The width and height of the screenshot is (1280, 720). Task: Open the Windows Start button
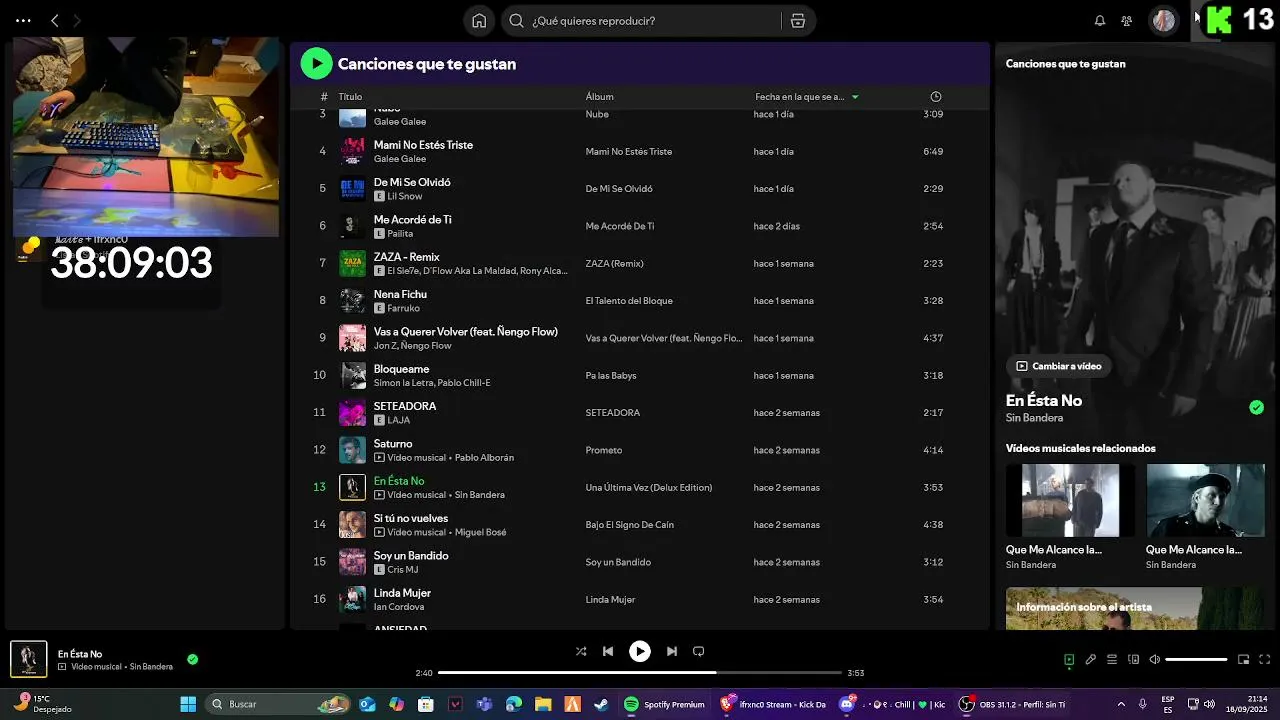coord(188,704)
